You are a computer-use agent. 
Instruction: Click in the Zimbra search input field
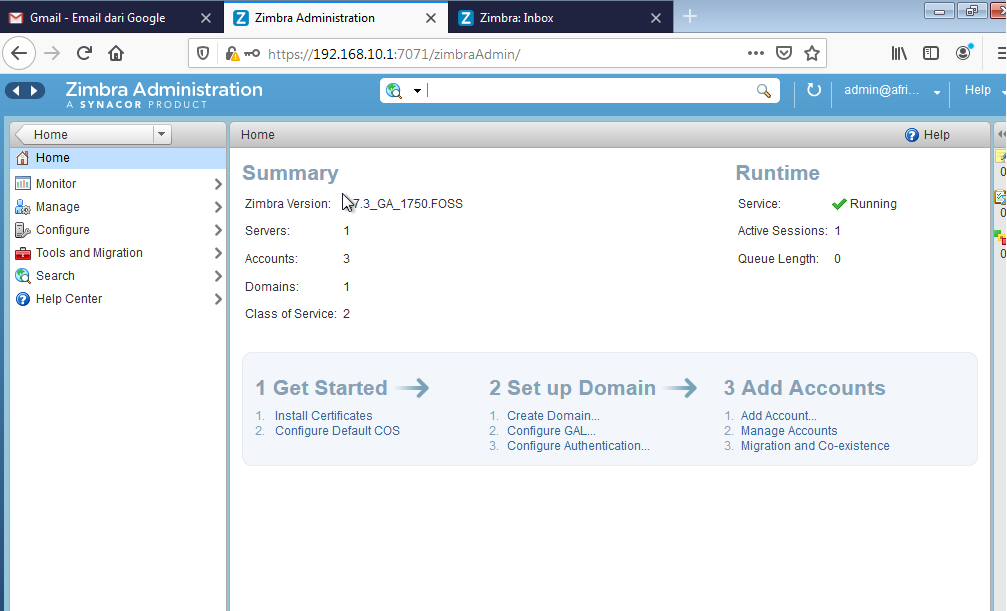click(x=590, y=91)
